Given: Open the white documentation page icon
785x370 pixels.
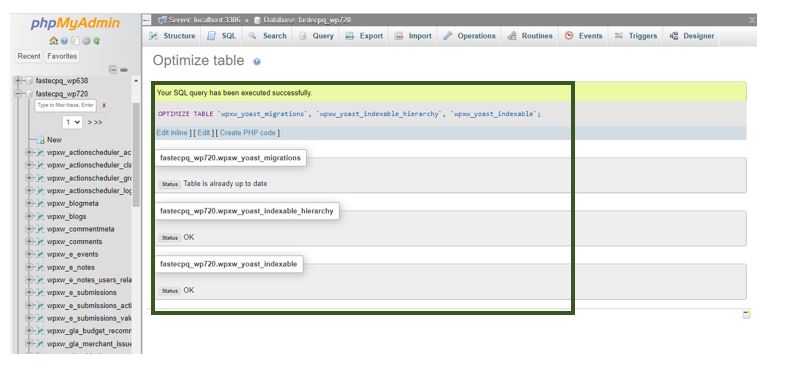Looking at the screenshot, I should (75, 41).
